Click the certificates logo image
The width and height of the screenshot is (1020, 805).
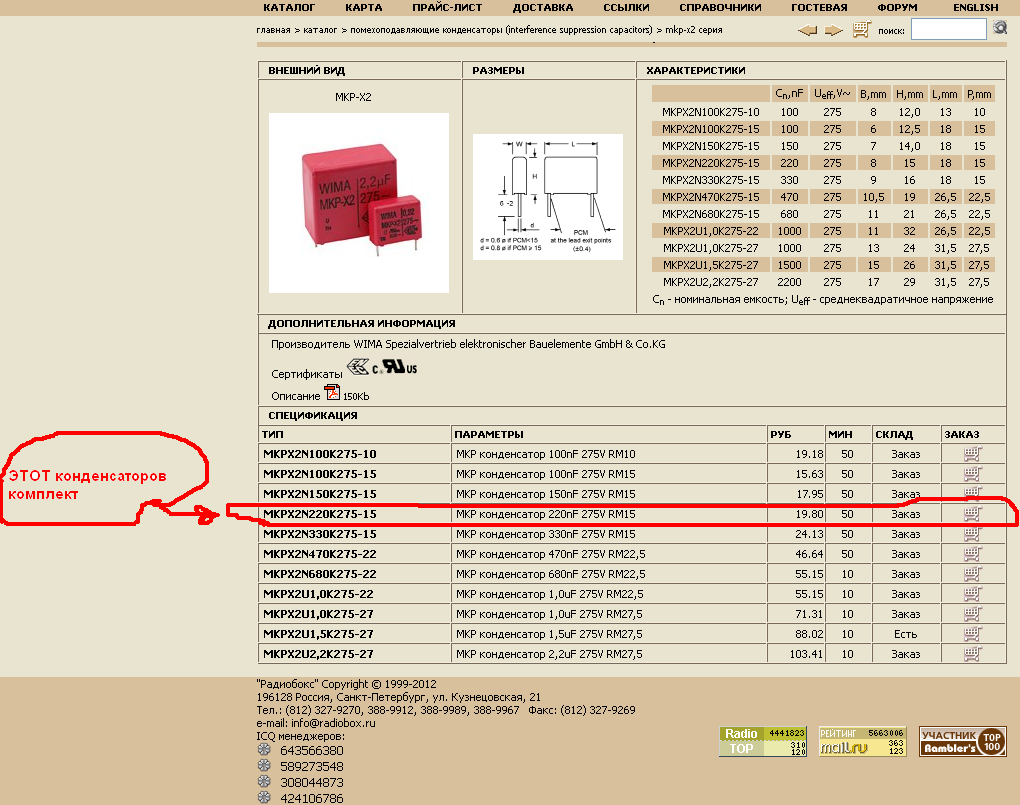tap(382, 367)
